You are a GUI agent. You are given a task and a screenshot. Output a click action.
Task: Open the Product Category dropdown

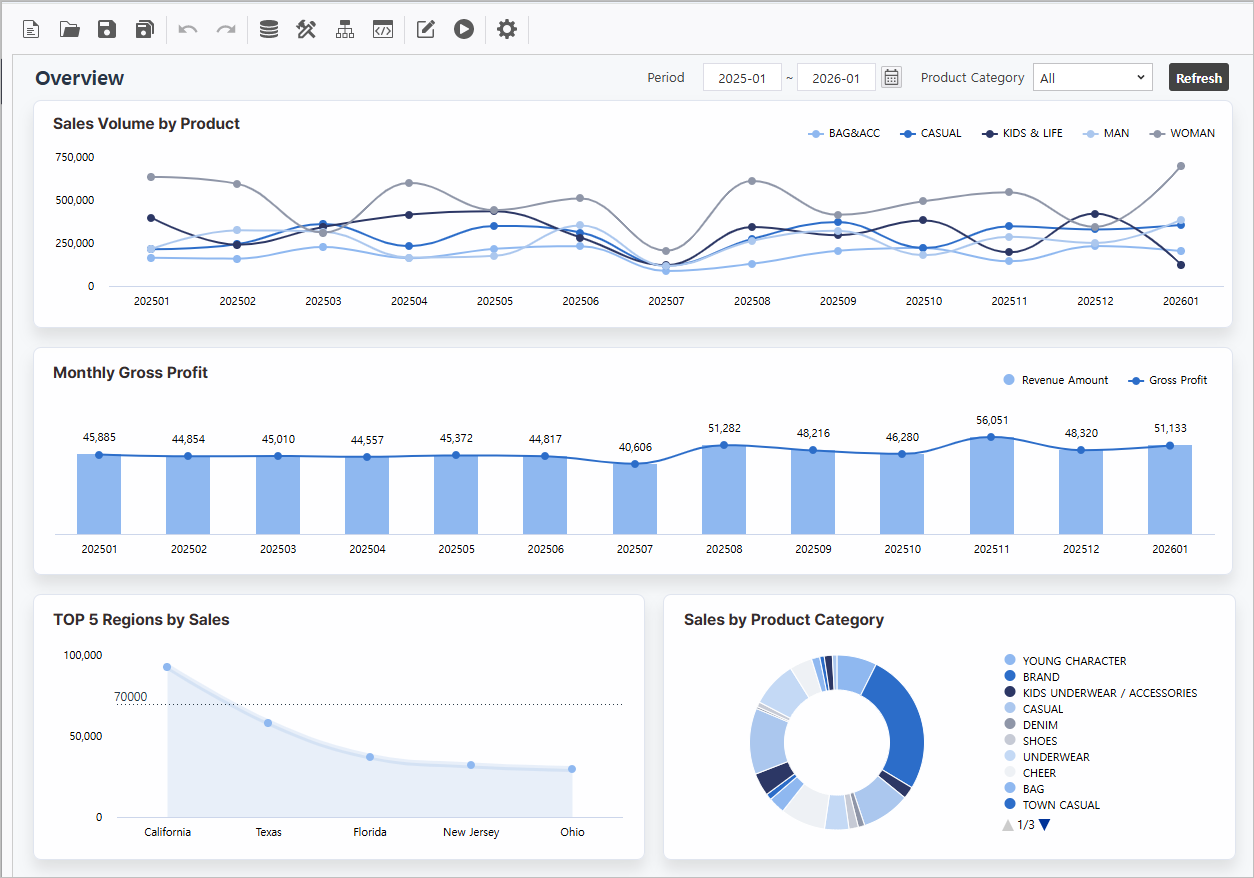1093,78
